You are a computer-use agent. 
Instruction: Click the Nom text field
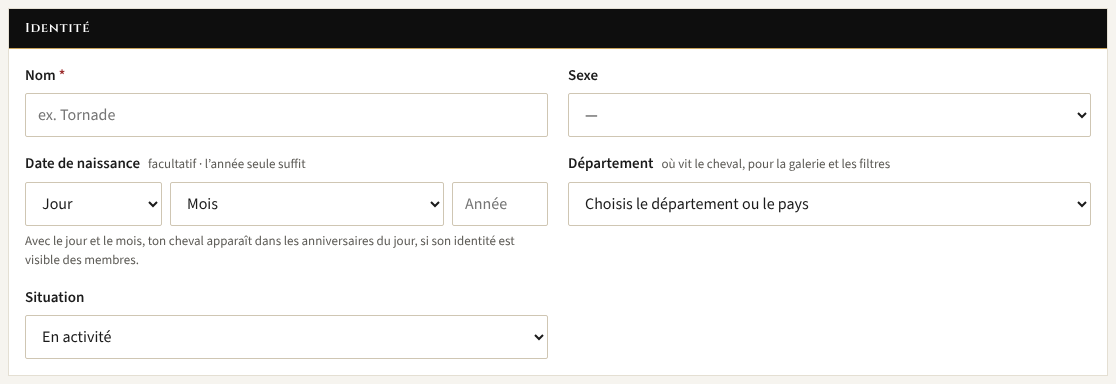click(286, 115)
